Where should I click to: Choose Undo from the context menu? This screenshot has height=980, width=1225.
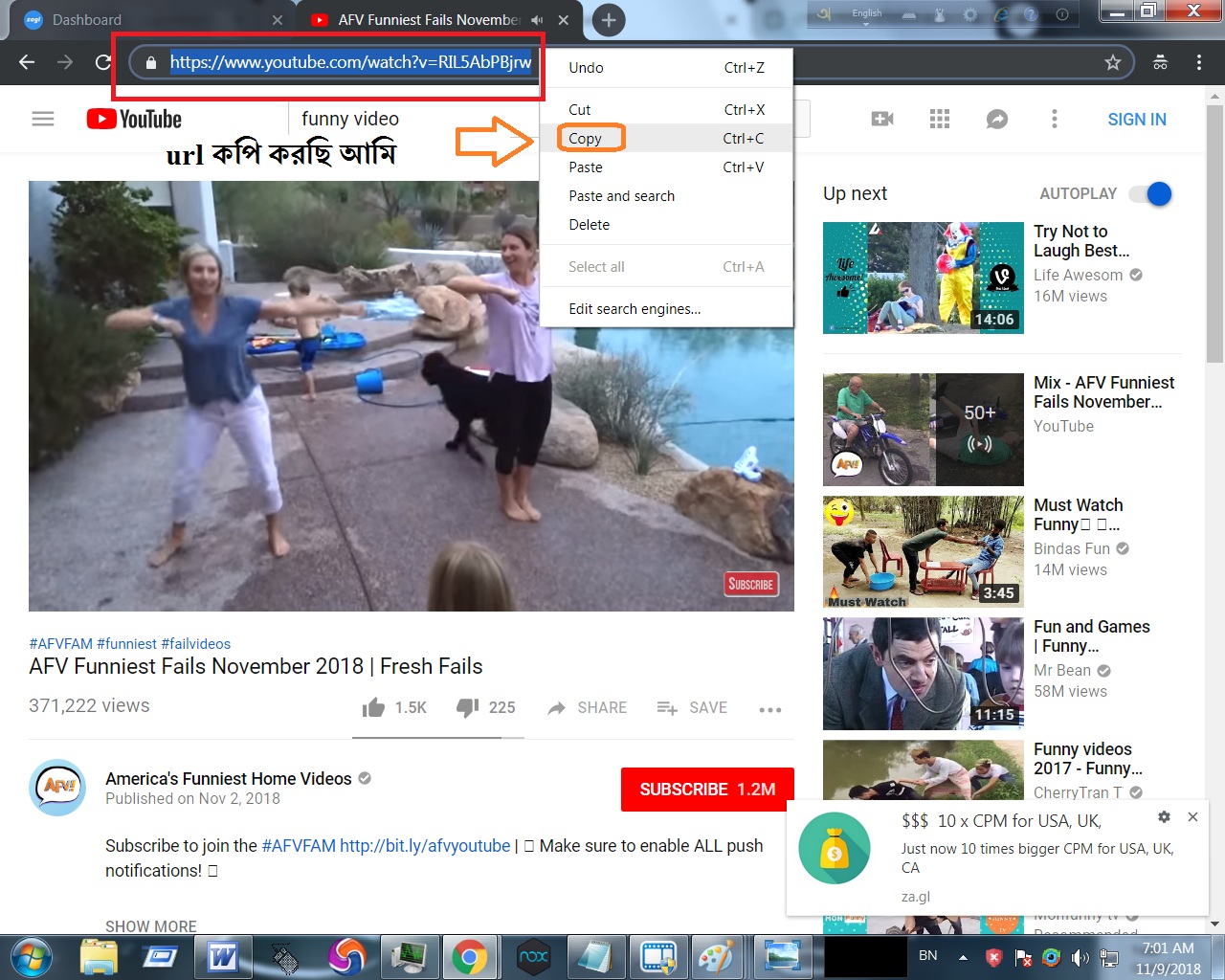pyautogui.click(x=666, y=68)
